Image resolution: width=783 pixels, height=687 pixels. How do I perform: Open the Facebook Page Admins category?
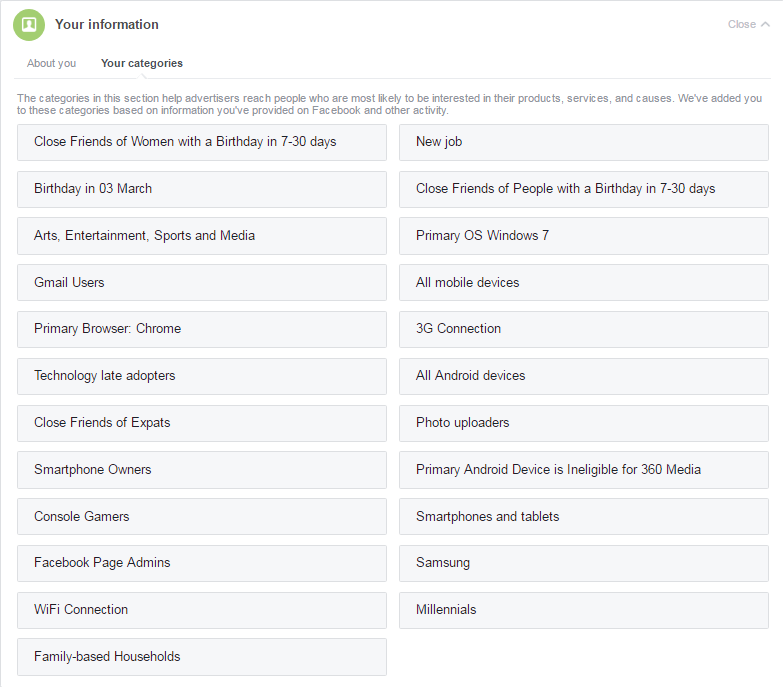202,563
